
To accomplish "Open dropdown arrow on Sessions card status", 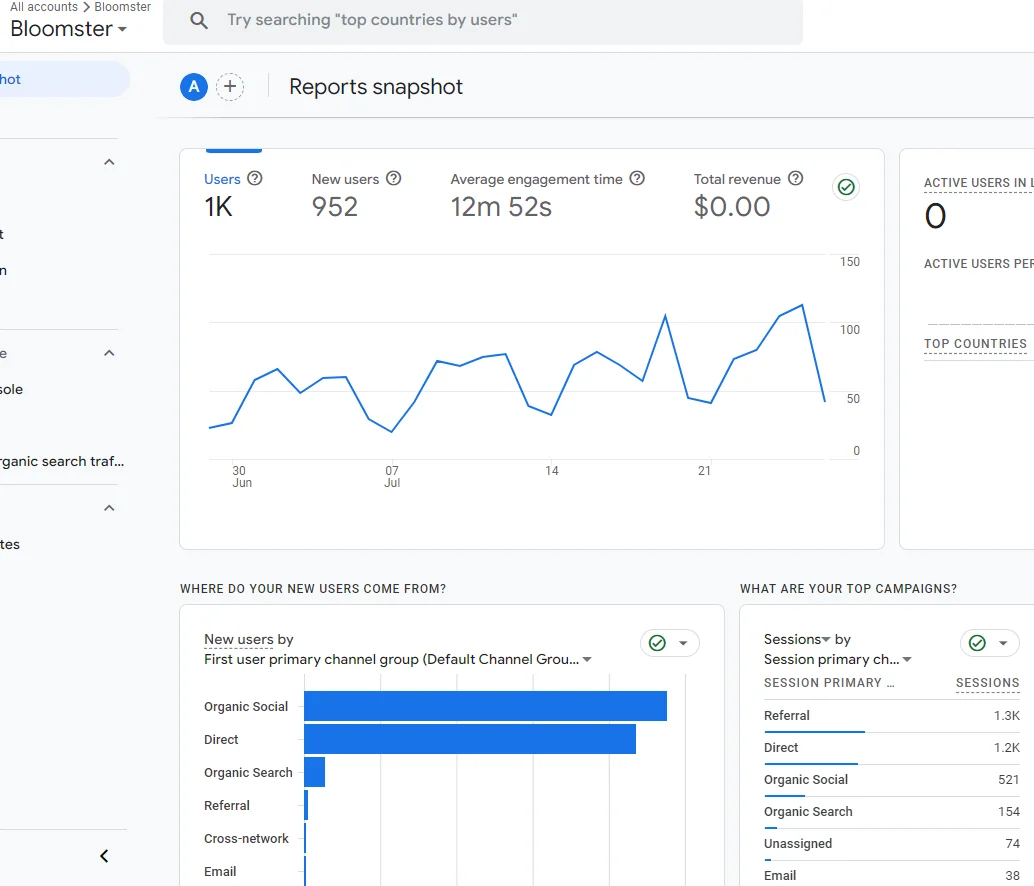I will [1003, 643].
